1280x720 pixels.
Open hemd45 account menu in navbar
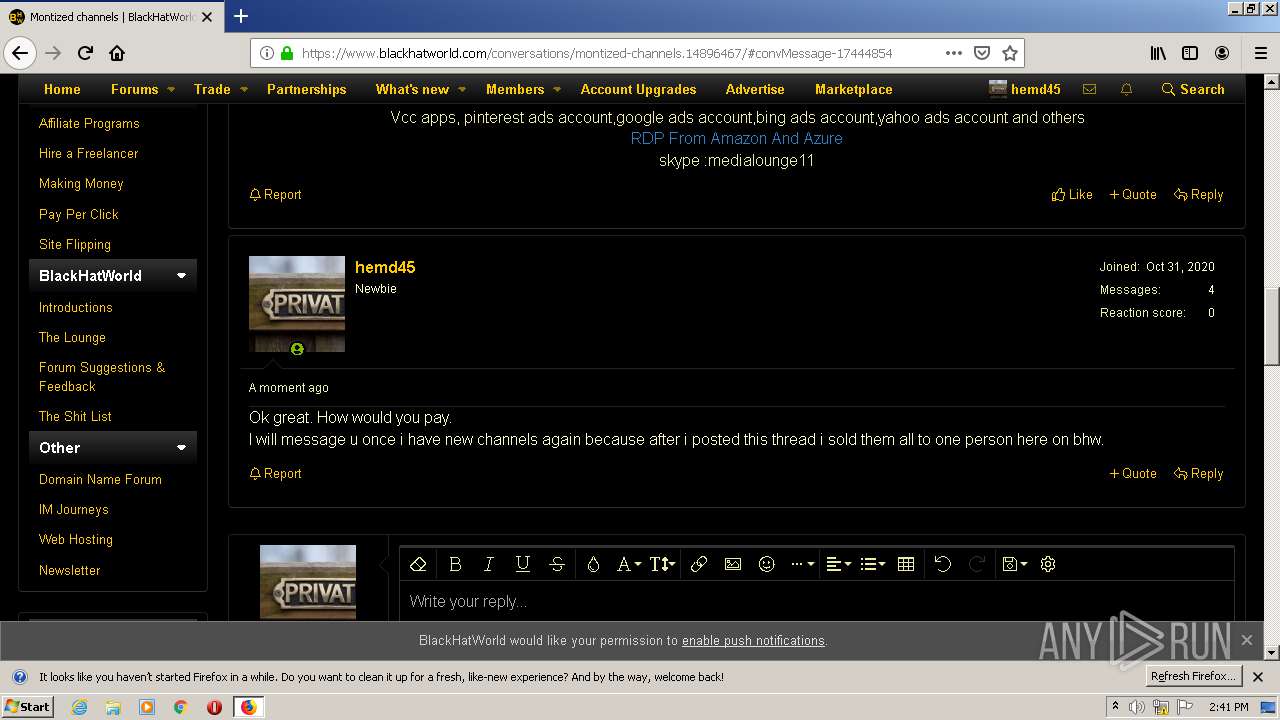[x=1025, y=89]
